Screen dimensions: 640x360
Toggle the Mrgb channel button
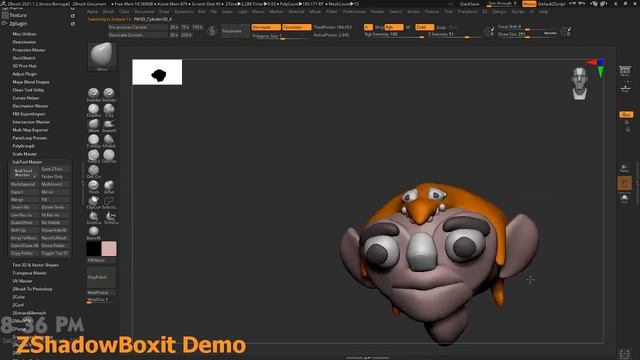379,27
